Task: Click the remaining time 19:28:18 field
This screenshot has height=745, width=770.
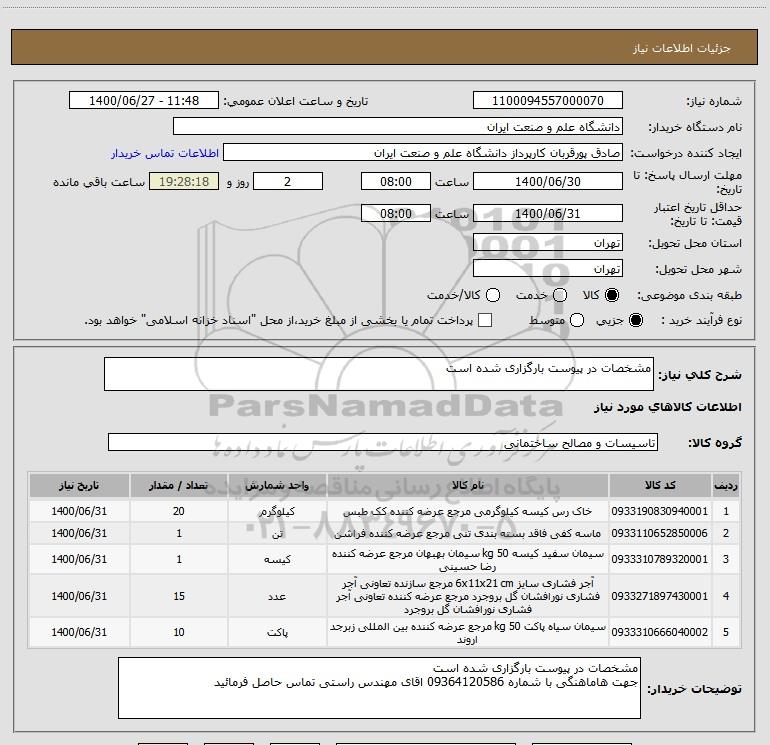Action: (184, 181)
